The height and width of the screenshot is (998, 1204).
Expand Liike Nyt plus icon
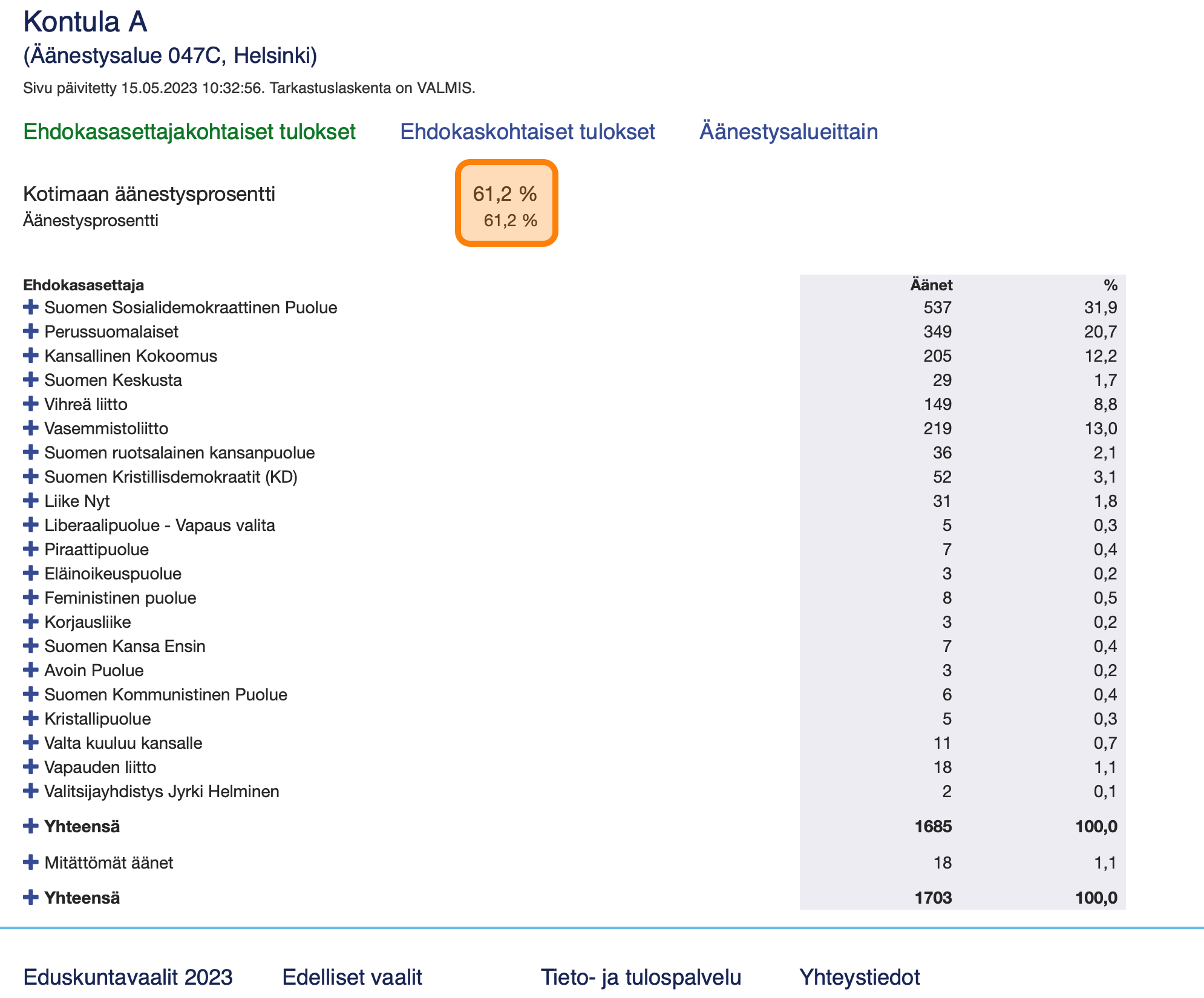30,501
